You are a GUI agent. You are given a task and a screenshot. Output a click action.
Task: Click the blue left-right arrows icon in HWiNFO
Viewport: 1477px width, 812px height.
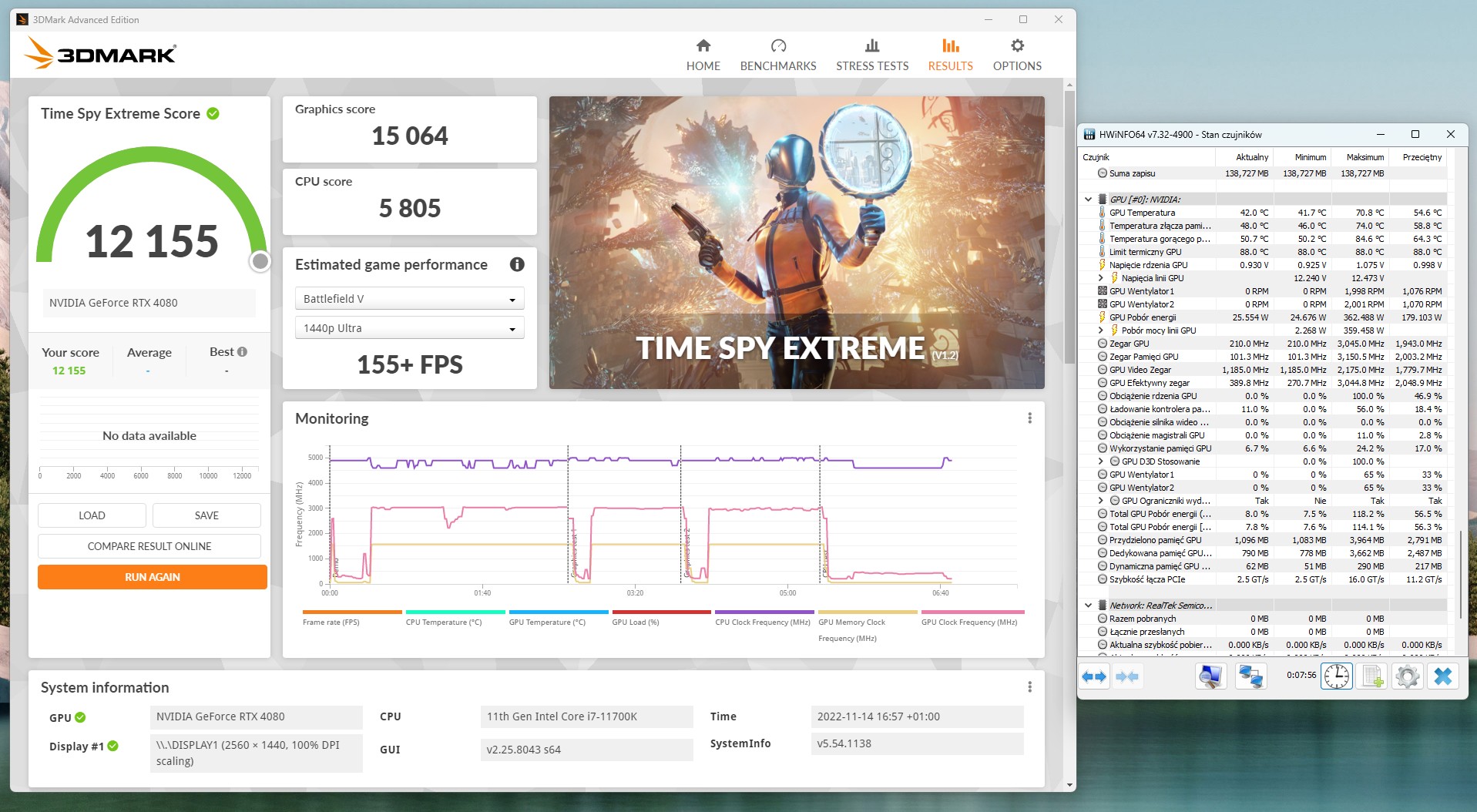1094,676
